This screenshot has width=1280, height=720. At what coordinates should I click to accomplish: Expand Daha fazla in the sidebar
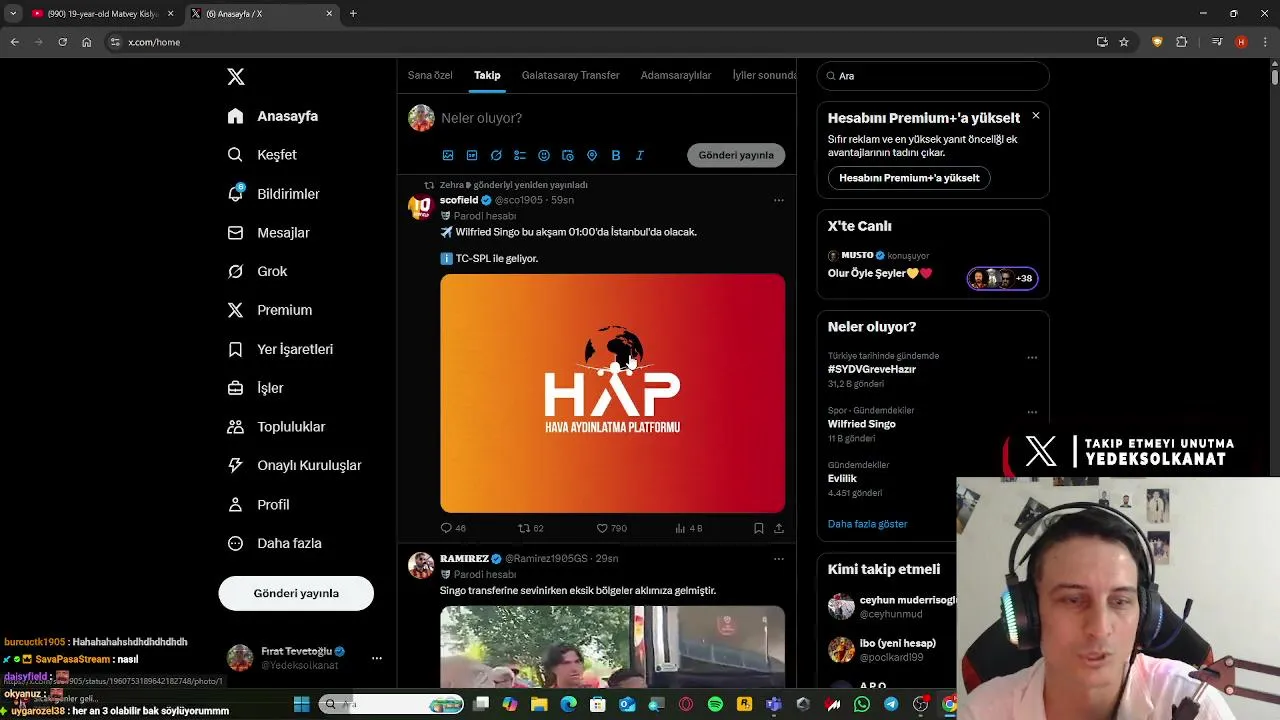pyautogui.click(x=275, y=543)
